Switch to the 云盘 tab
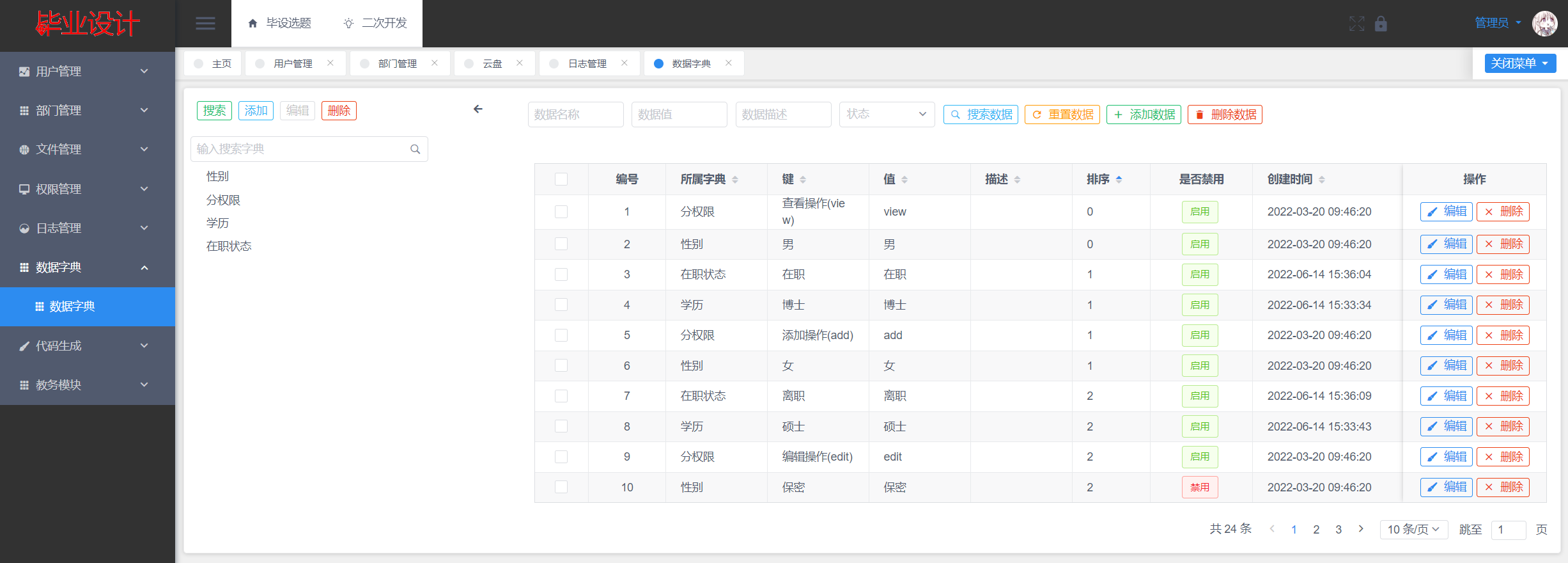This screenshot has width=1568, height=563. click(x=492, y=63)
